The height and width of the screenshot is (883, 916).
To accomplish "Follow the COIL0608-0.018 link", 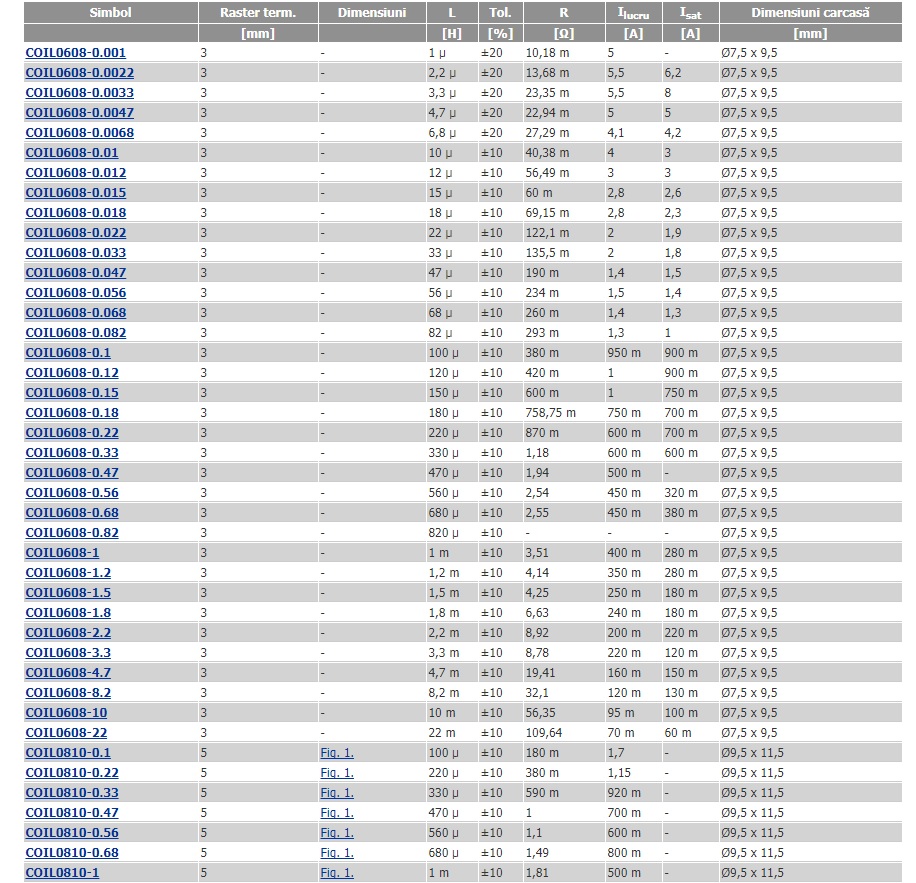I will (x=75, y=213).
